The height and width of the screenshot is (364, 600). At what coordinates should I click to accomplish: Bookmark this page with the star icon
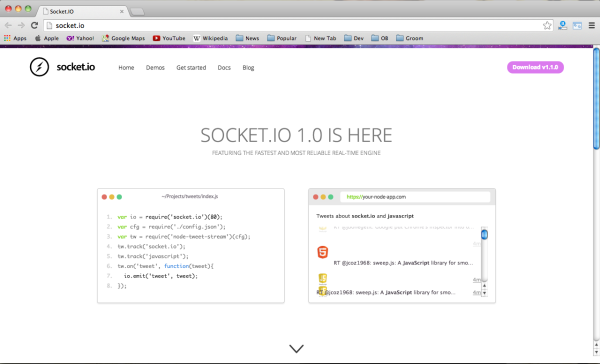tap(547, 25)
